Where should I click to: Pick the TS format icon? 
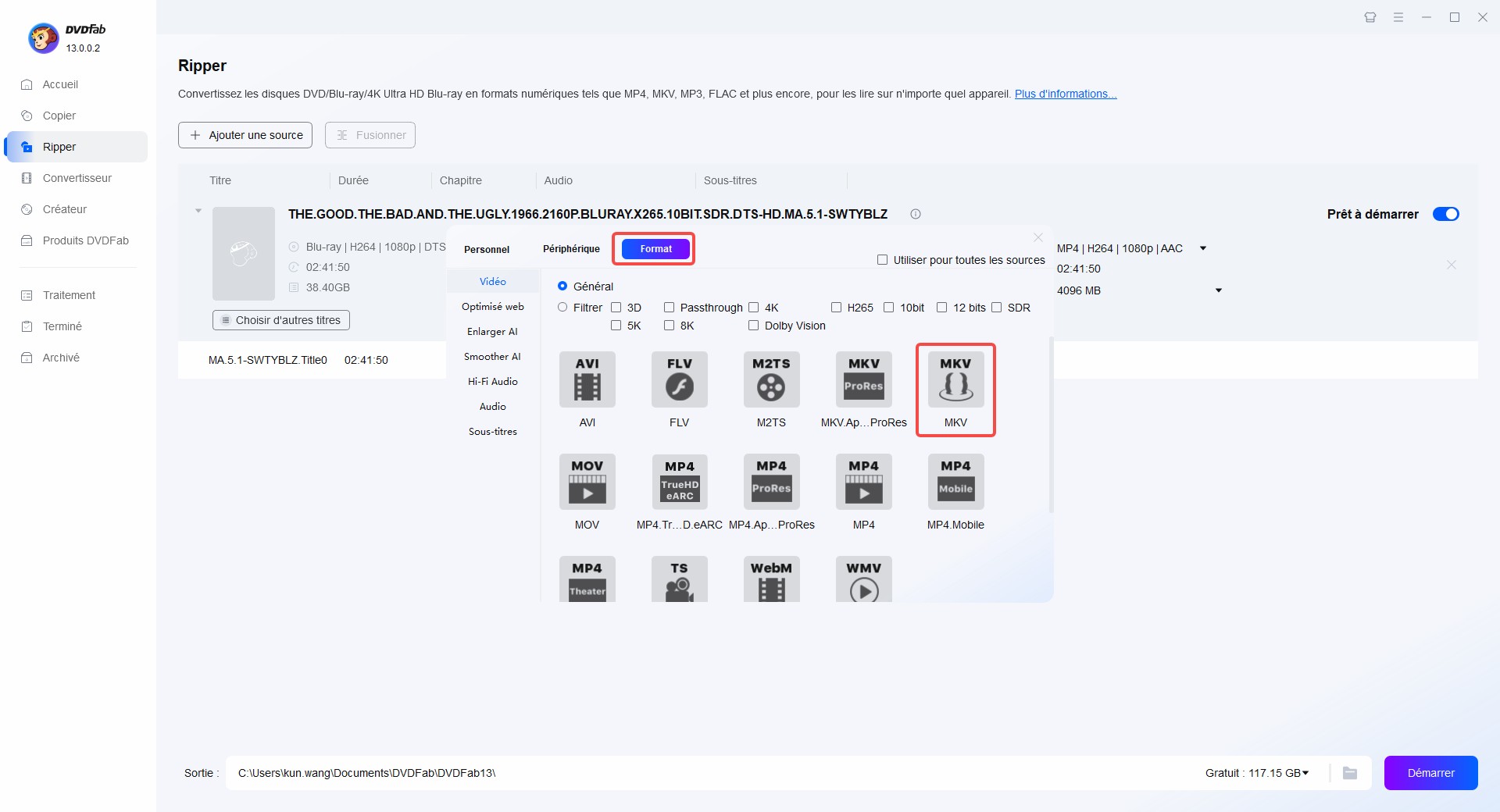[679, 579]
